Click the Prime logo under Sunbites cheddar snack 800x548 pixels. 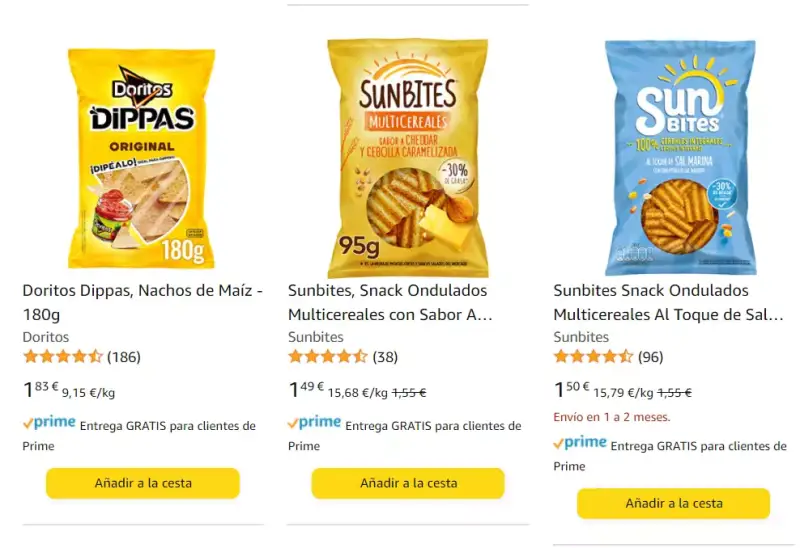click(x=315, y=423)
